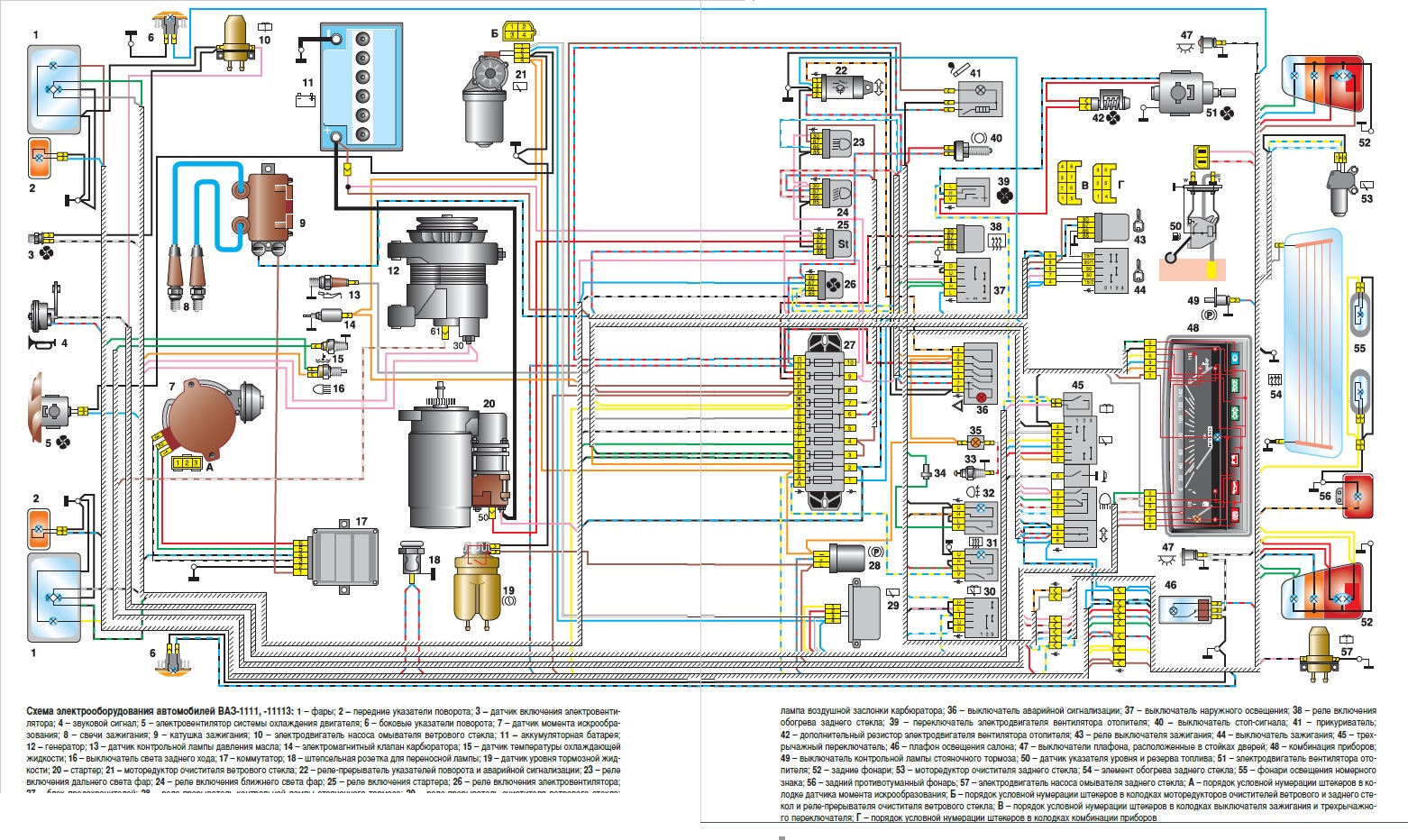
Task: Click the three-lever switch labeled 45
Action: 1074,469
